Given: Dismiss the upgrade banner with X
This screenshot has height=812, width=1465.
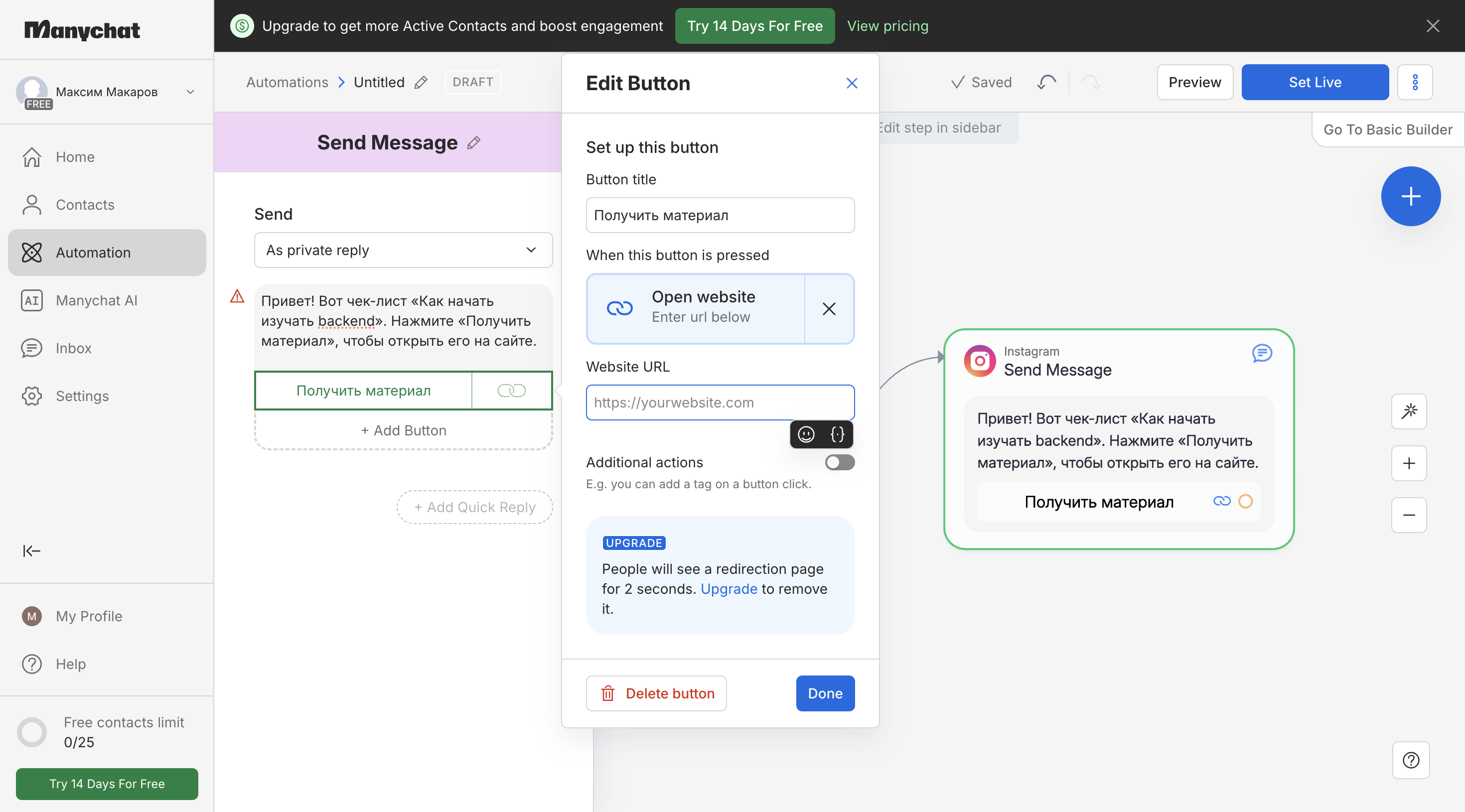Looking at the screenshot, I should (x=1432, y=25).
